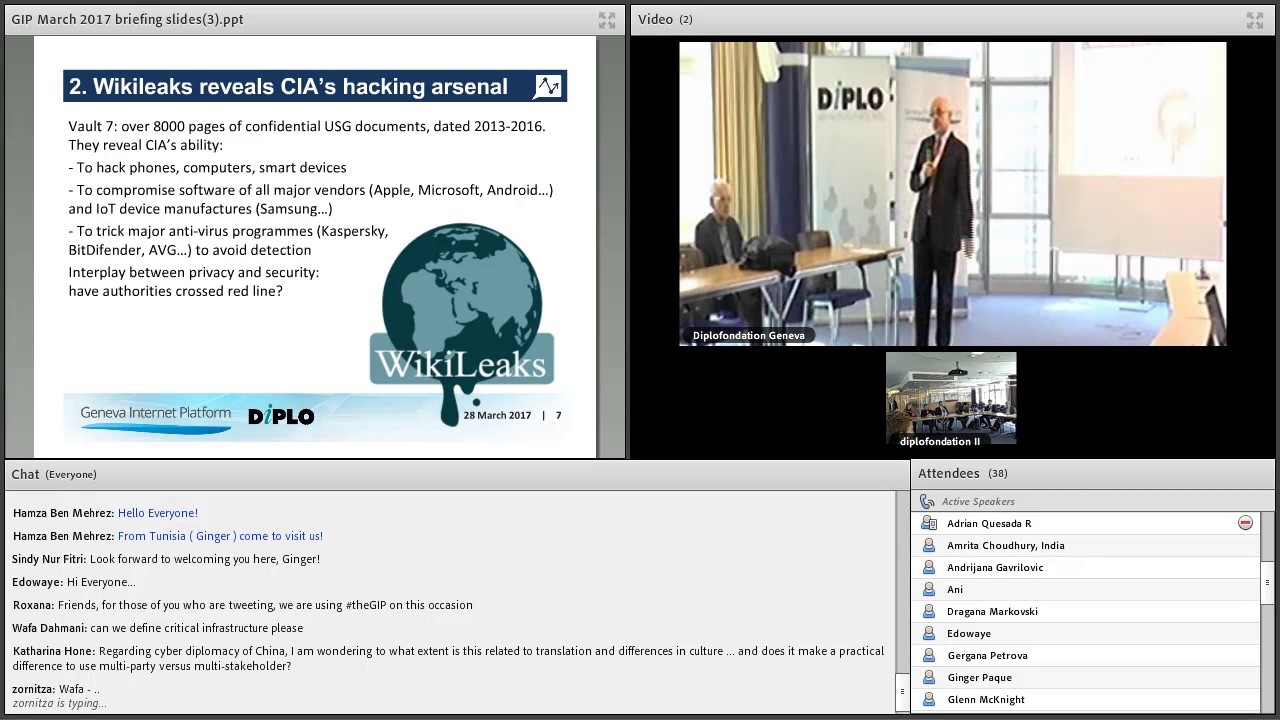Click Wafa Dahmani's critical infrastructure message
The width and height of the screenshot is (1280, 720).
(x=158, y=628)
